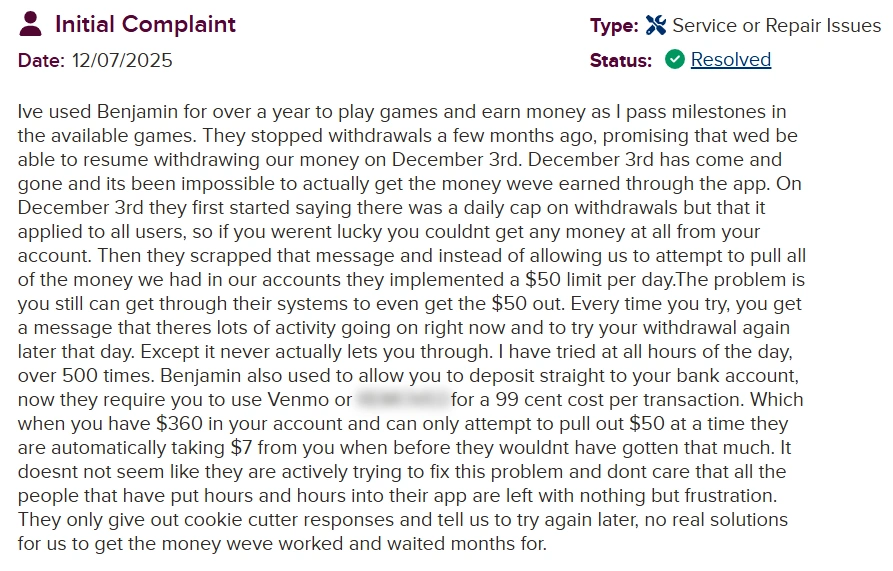
Task: Click the bold Status label
Action: coord(620,60)
